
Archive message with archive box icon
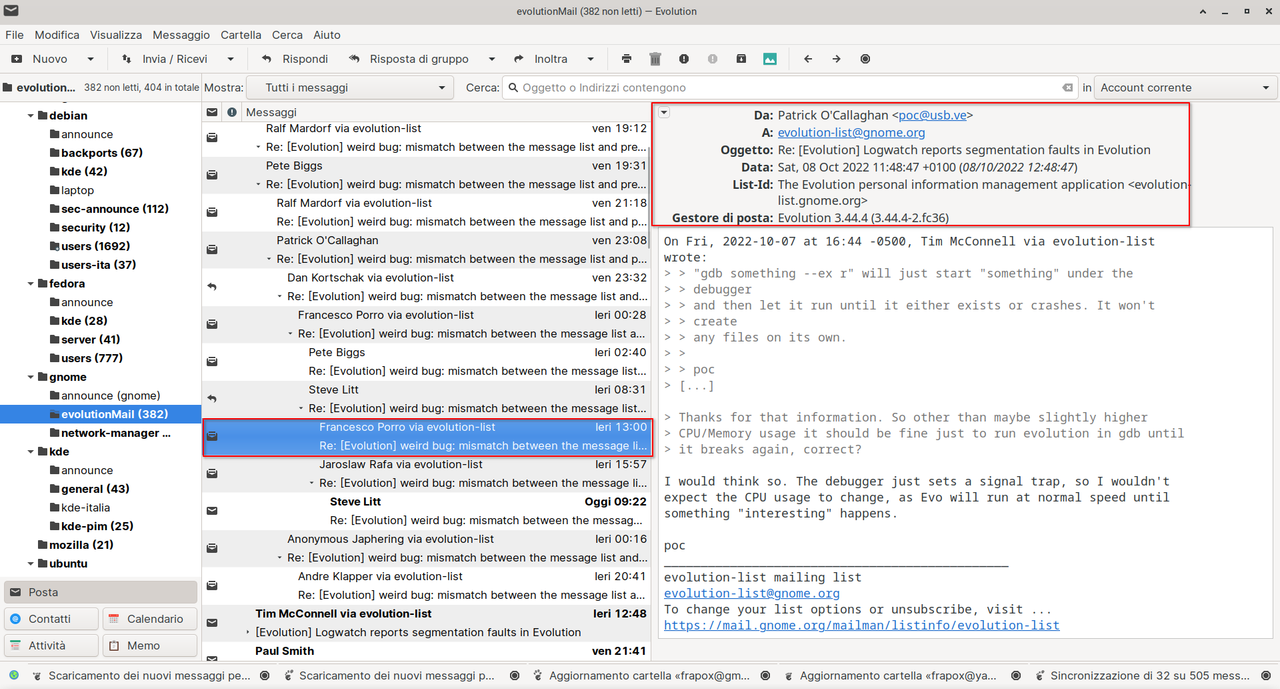741,59
